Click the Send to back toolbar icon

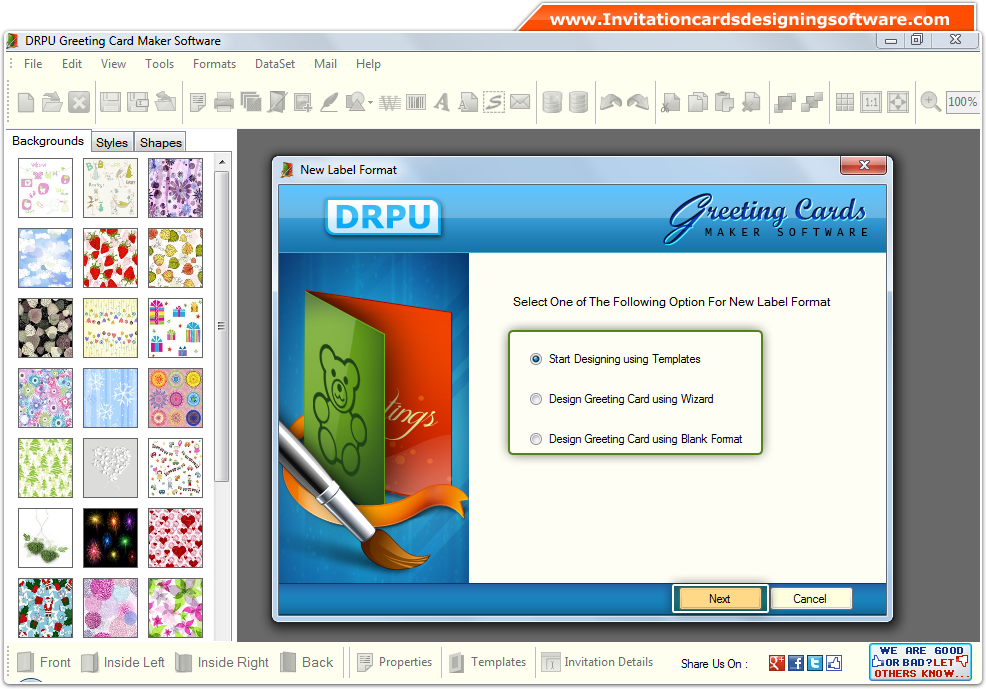pyautogui.click(x=812, y=102)
